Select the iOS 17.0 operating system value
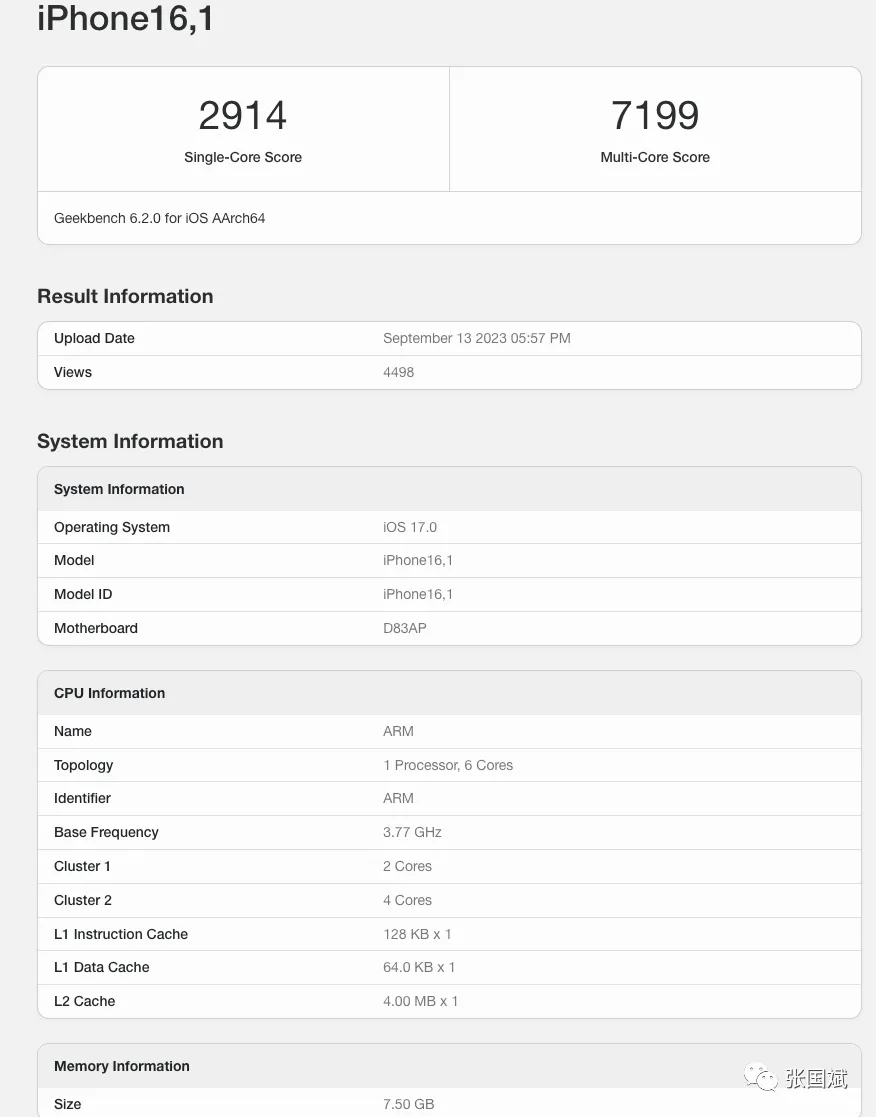 [x=410, y=527]
